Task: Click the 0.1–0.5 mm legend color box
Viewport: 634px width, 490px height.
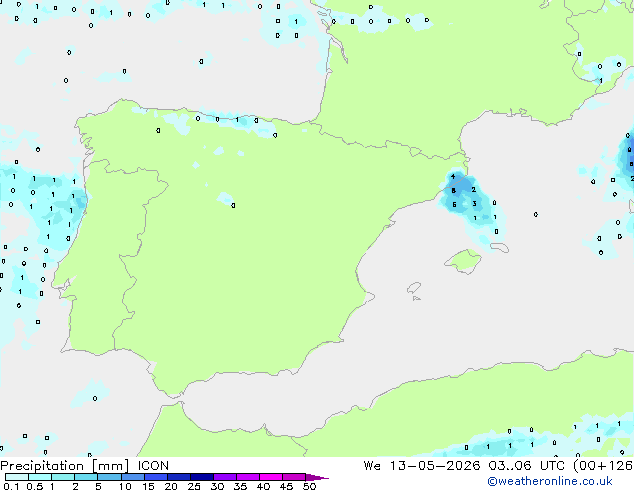Action: 17,477
